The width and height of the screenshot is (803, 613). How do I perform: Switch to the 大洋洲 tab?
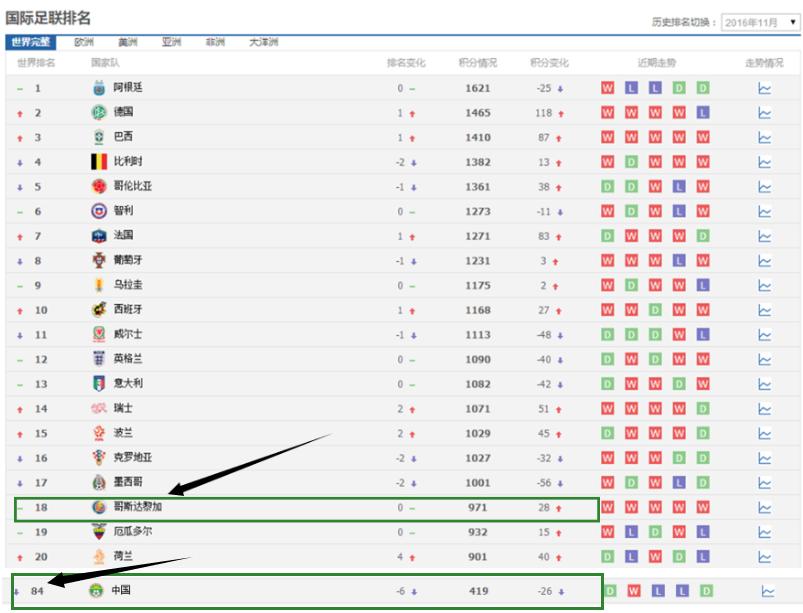(263, 42)
